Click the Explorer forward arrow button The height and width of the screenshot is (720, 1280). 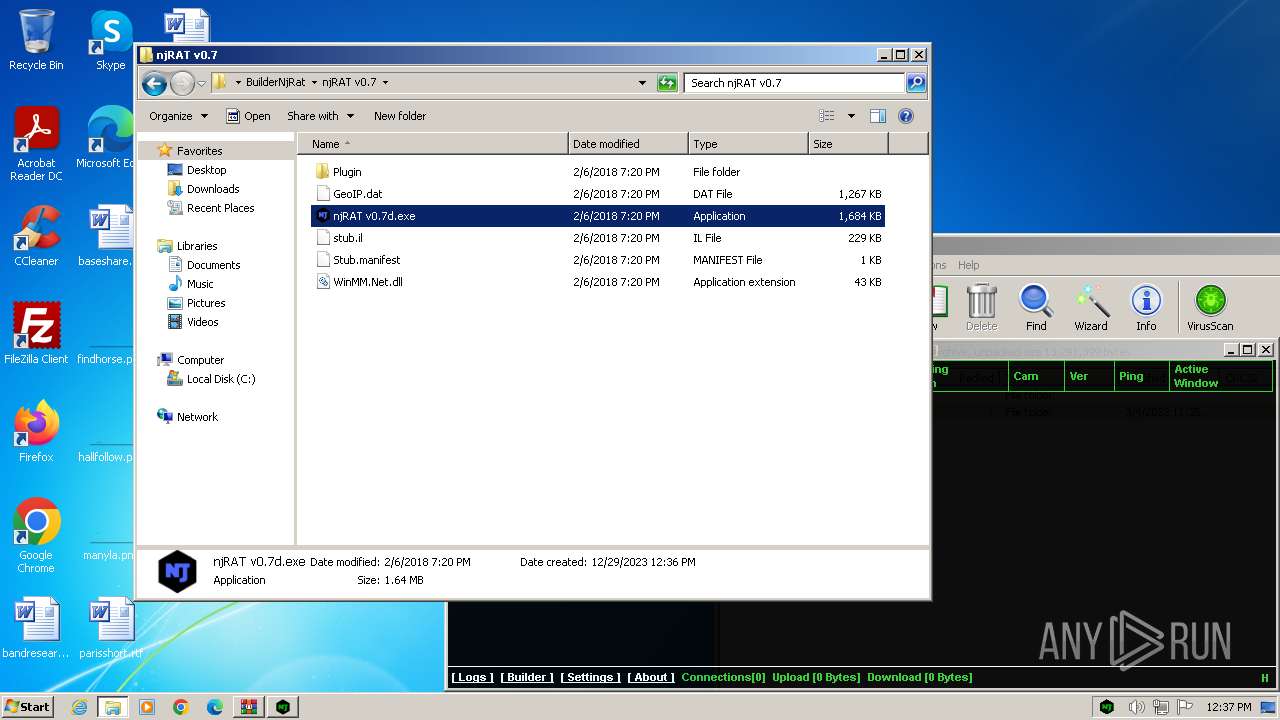(182, 83)
